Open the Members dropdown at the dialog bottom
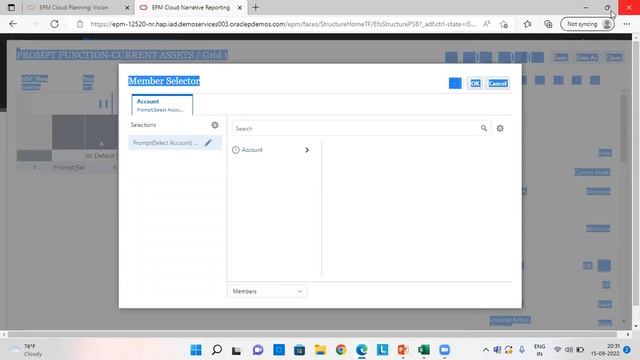Image resolution: width=640 pixels, height=360 pixels. (267, 291)
